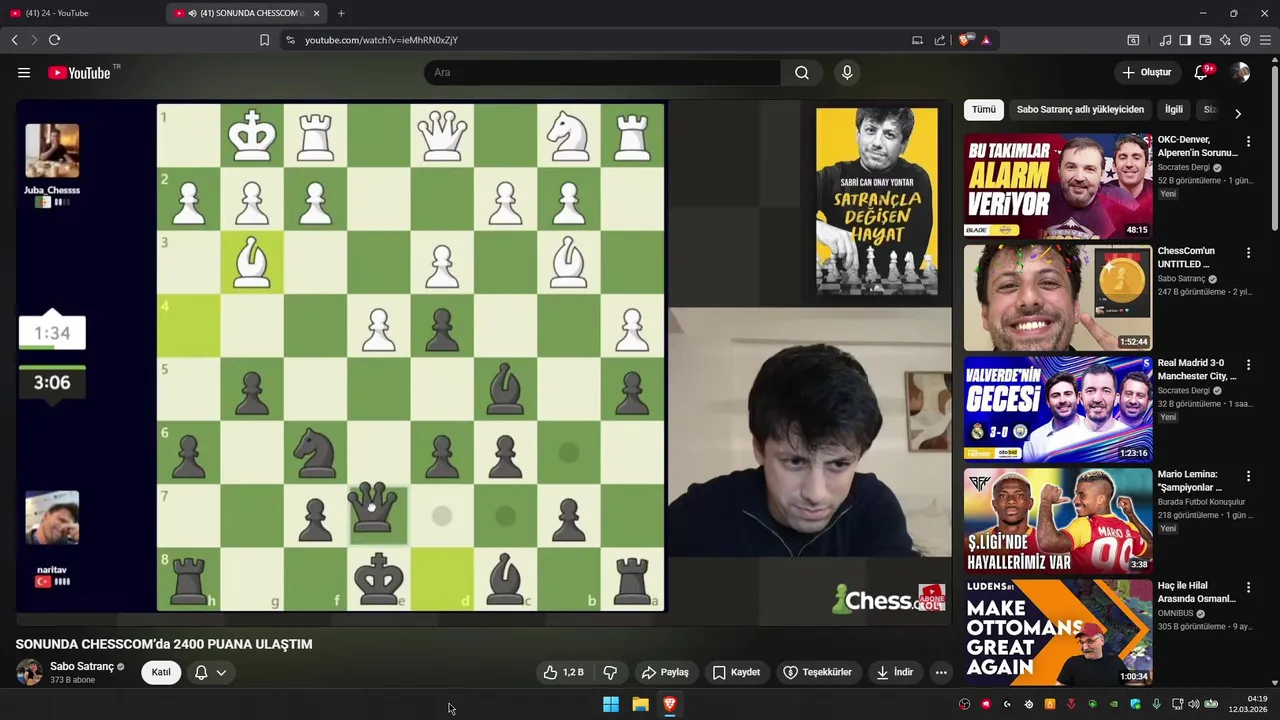
Task: Select the İlgili filter chip
Action: pyautogui.click(x=1174, y=110)
